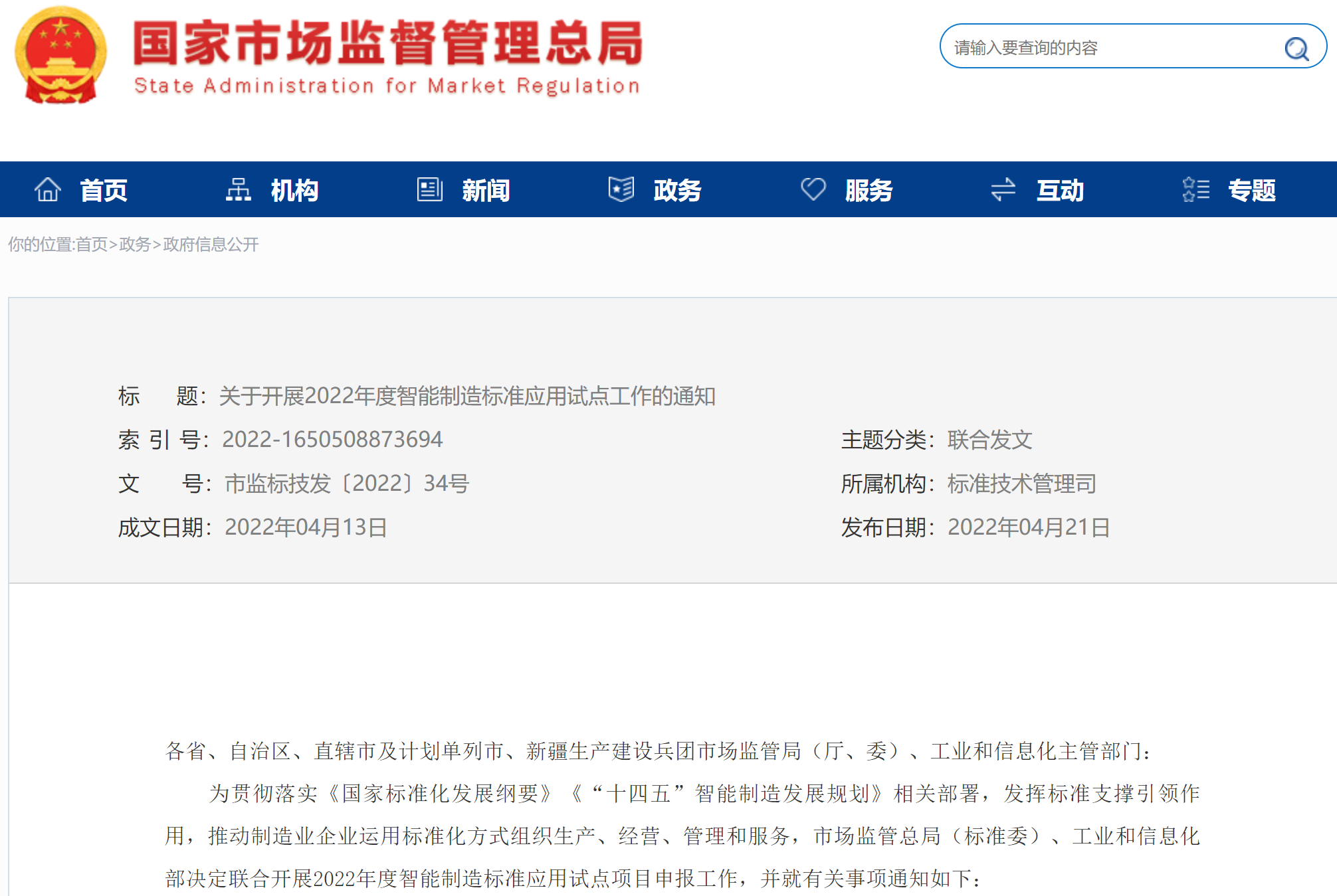Follow the 政务 breadcrumb link
1337x896 pixels.
click(x=135, y=244)
